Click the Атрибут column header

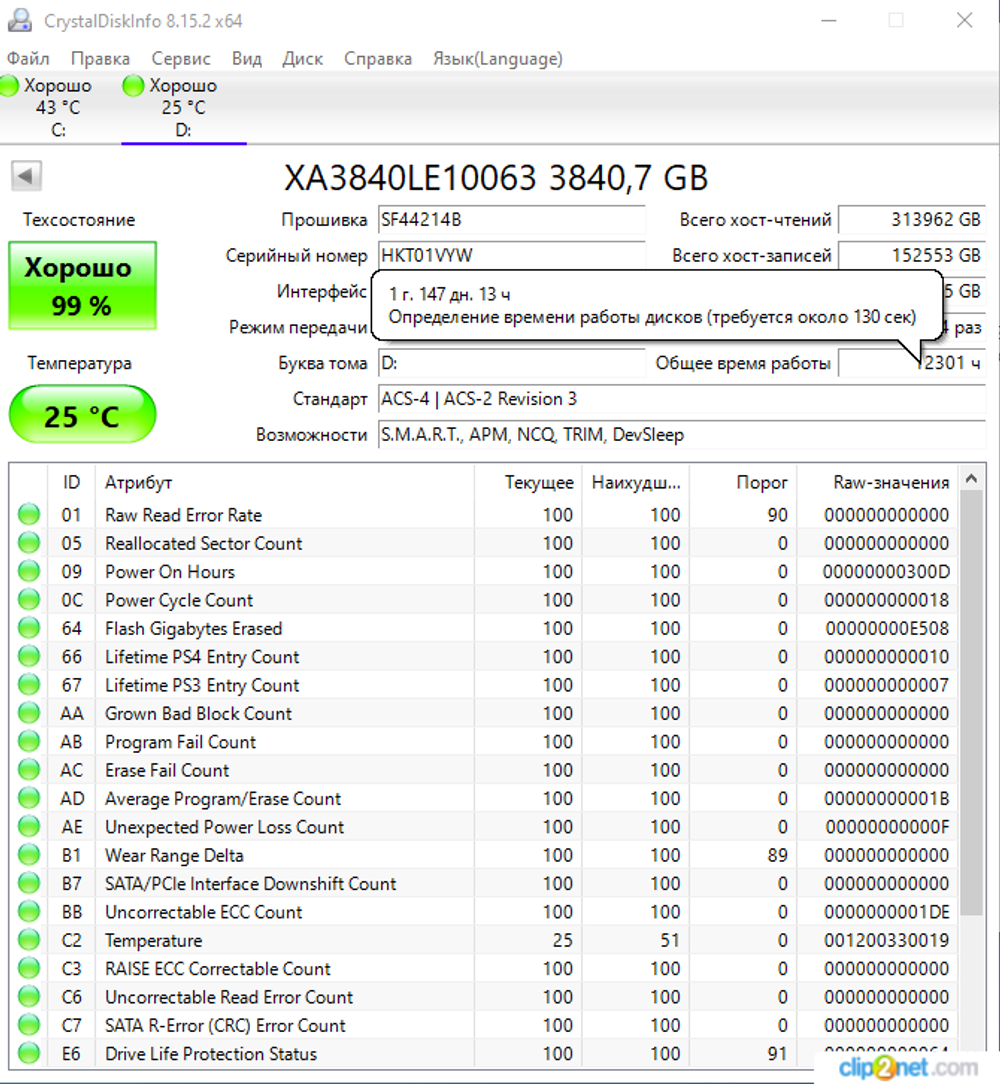(284, 483)
